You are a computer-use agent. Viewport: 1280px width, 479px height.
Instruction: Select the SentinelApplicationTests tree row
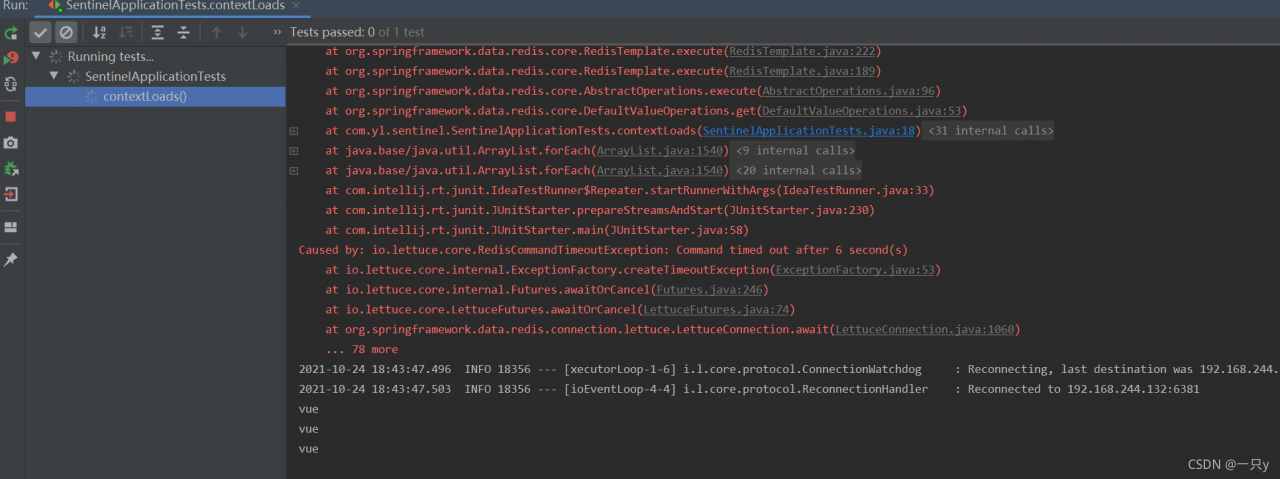pyautogui.click(x=155, y=76)
